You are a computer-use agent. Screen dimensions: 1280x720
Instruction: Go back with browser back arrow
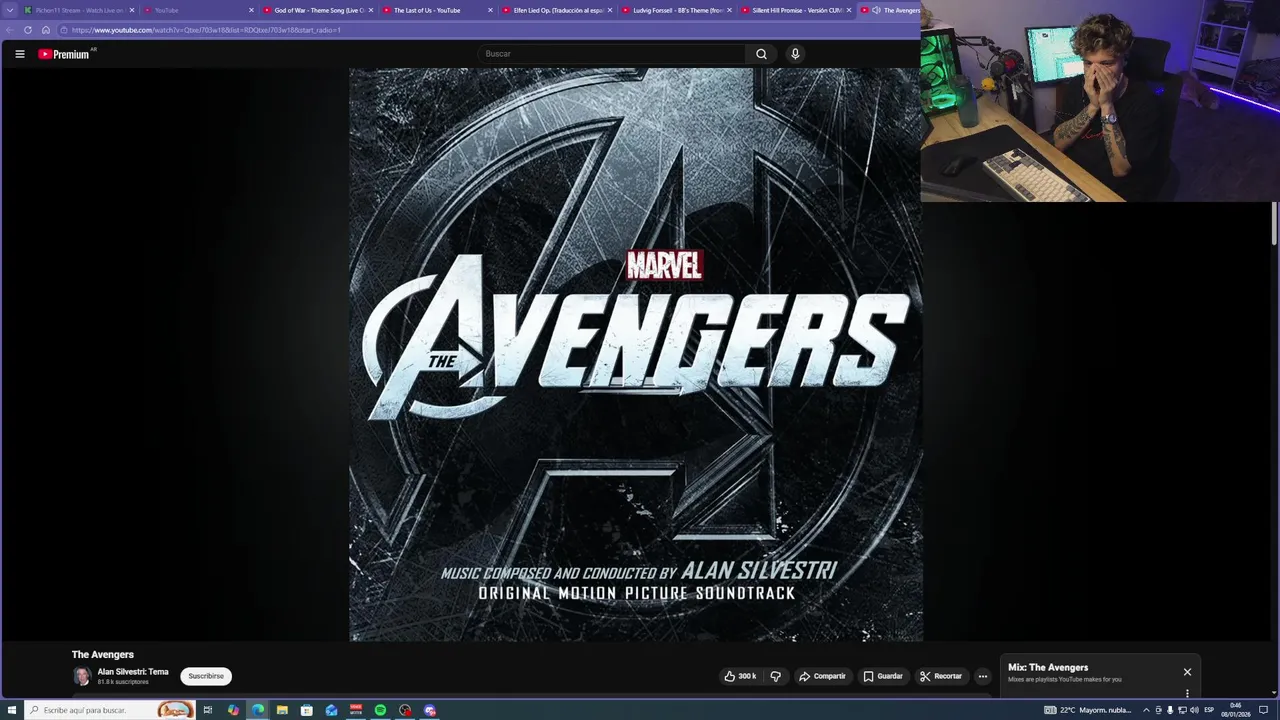point(10,30)
